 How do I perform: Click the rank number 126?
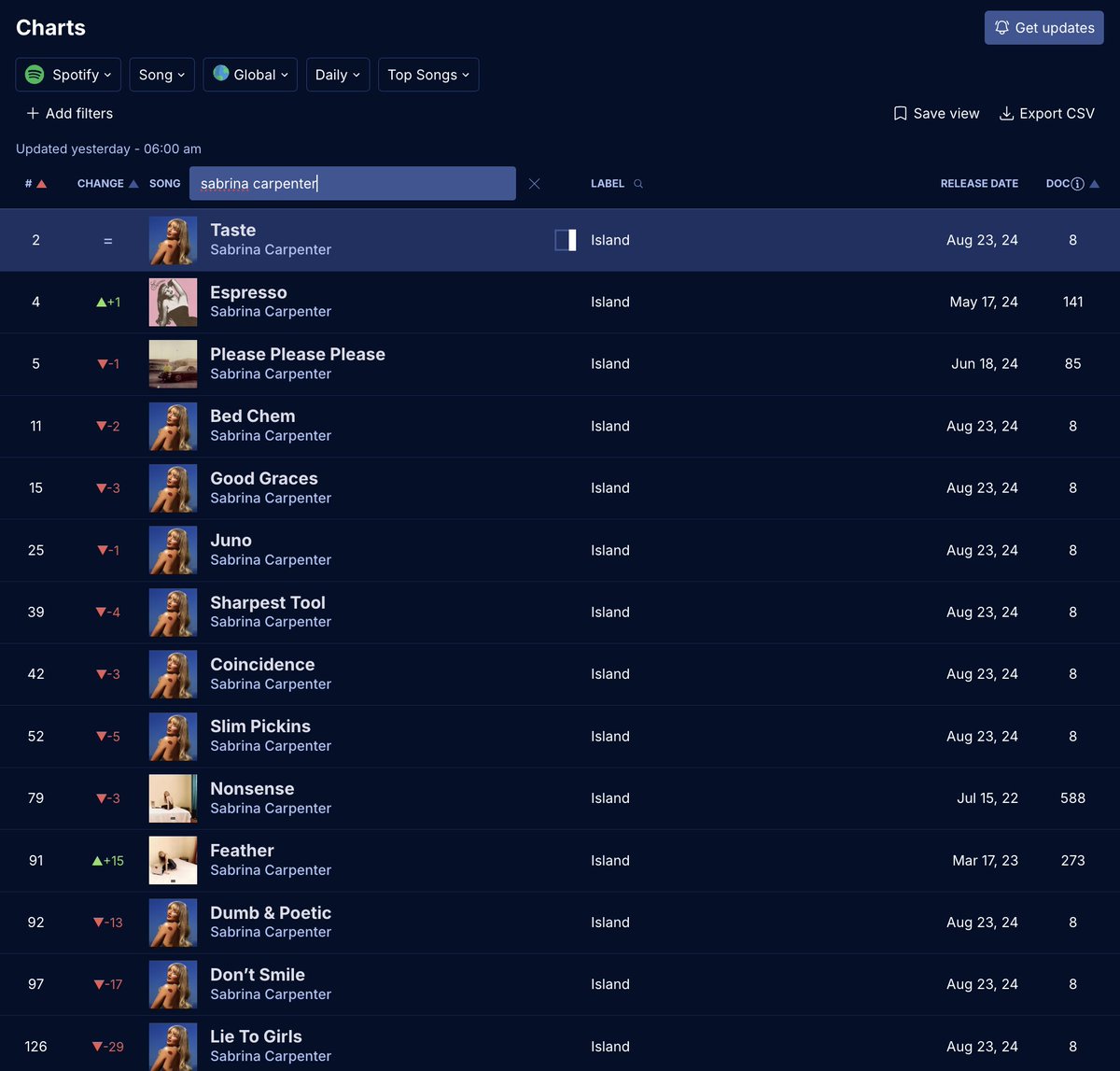point(35,1047)
